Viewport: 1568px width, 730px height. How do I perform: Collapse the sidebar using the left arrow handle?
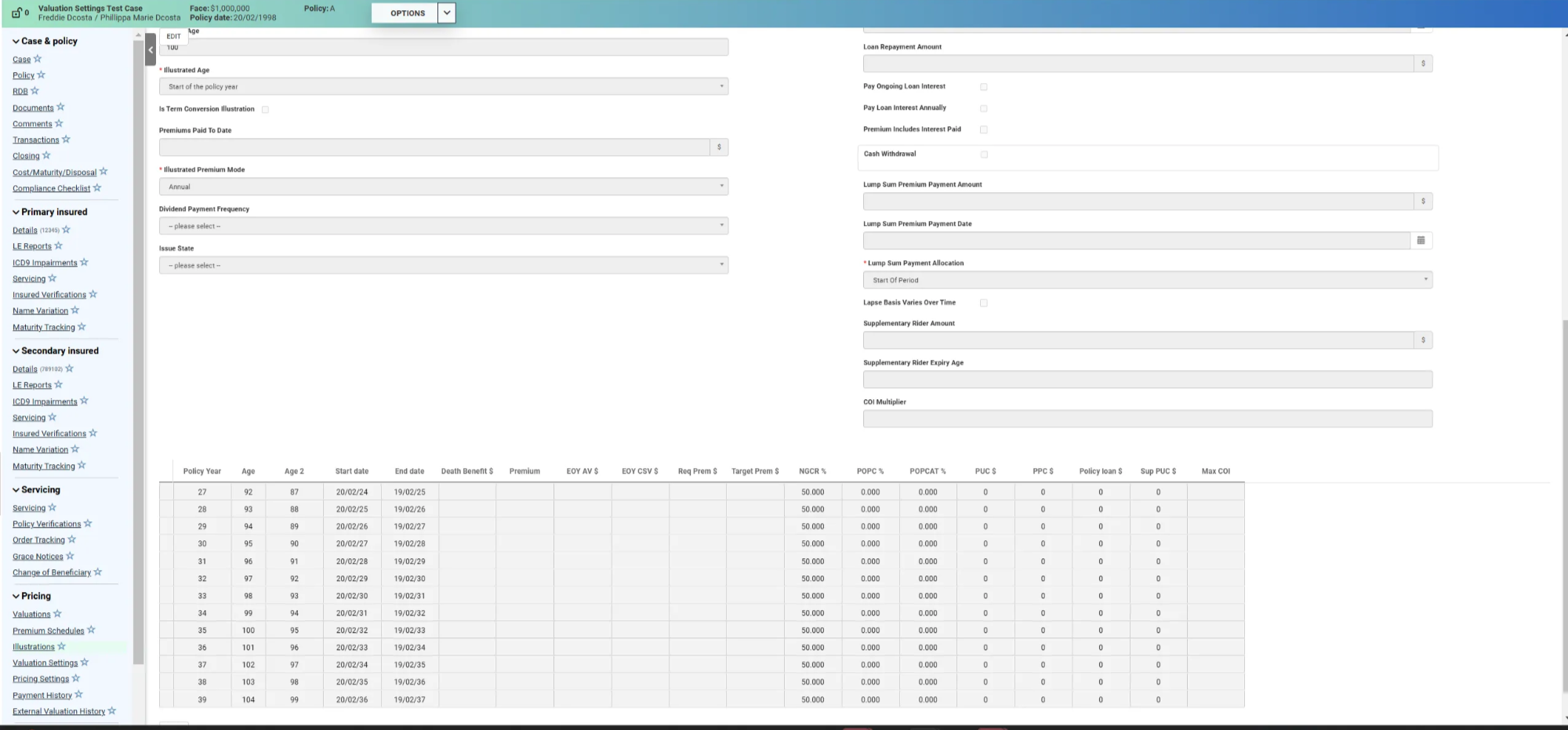click(x=151, y=49)
